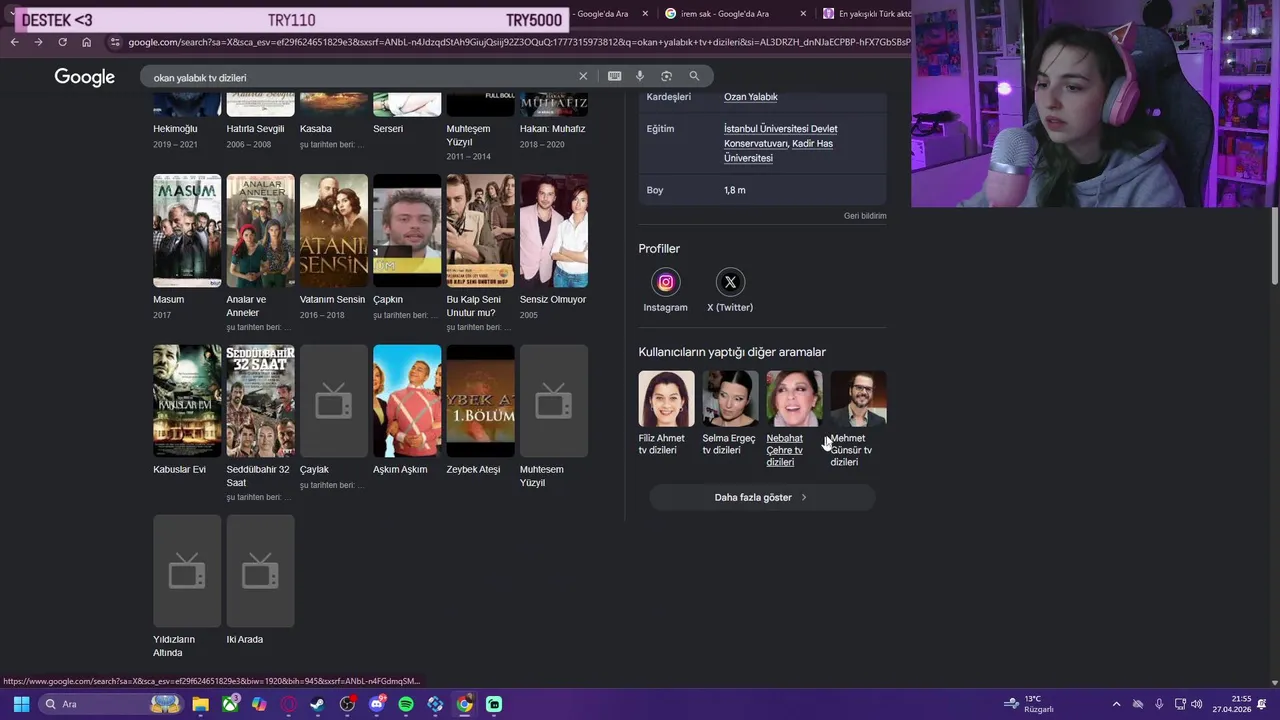Open the Kadir Has Üniversitesi link

click(779, 151)
